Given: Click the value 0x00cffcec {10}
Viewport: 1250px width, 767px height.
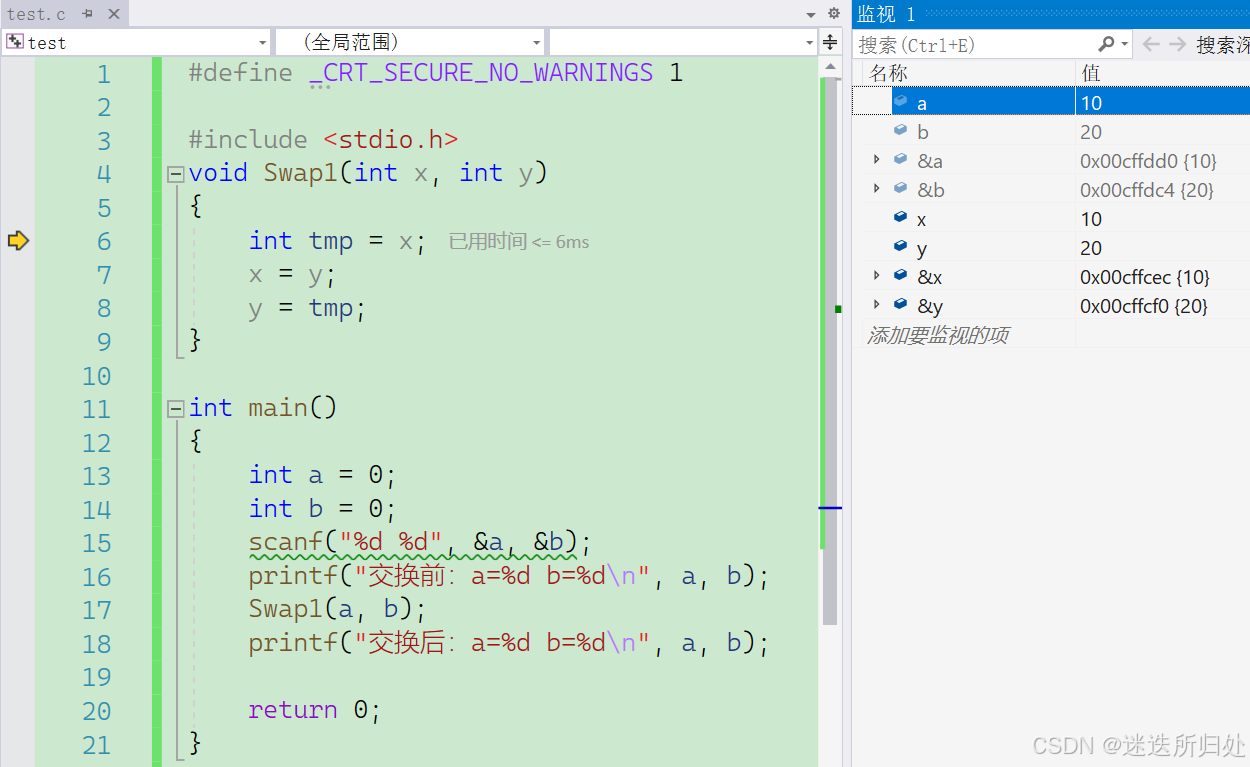Looking at the screenshot, I should click(x=1145, y=277).
